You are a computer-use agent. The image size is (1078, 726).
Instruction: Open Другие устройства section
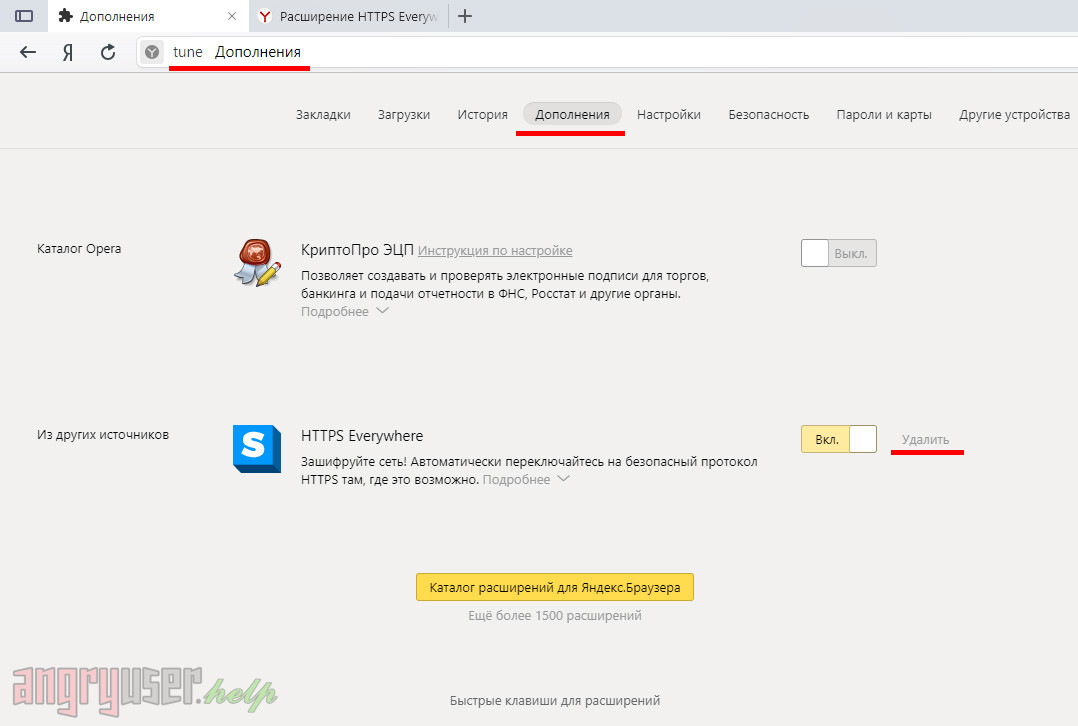[1014, 115]
